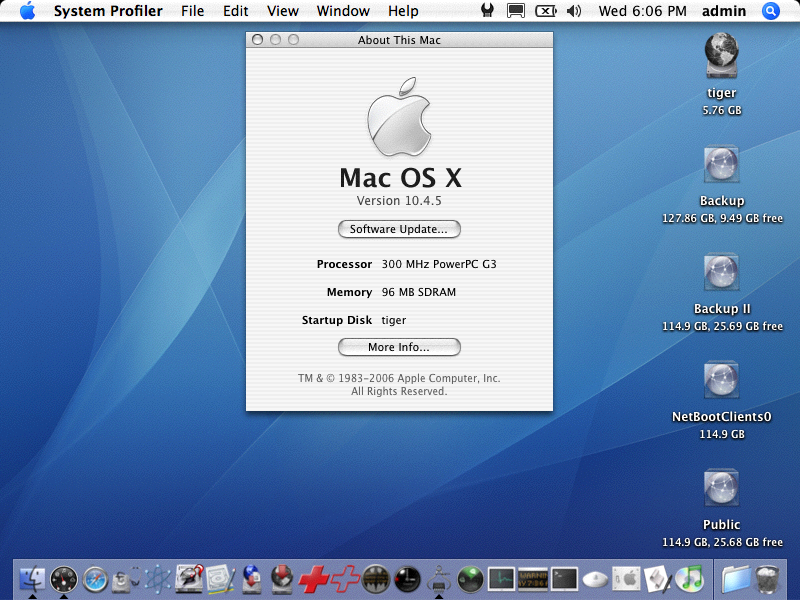
Task: Open the tiger startup disk on desktop
Action: (721, 55)
